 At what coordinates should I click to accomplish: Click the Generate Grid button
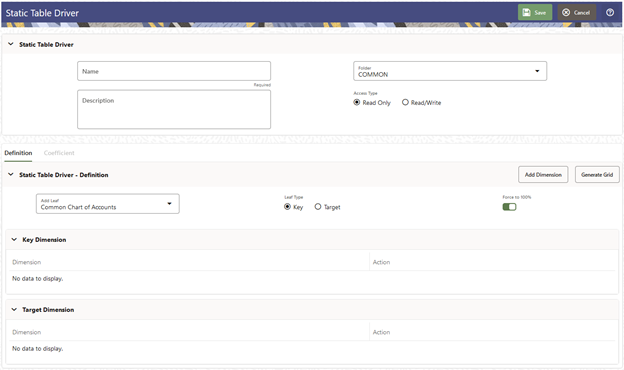[x=597, y=175]
